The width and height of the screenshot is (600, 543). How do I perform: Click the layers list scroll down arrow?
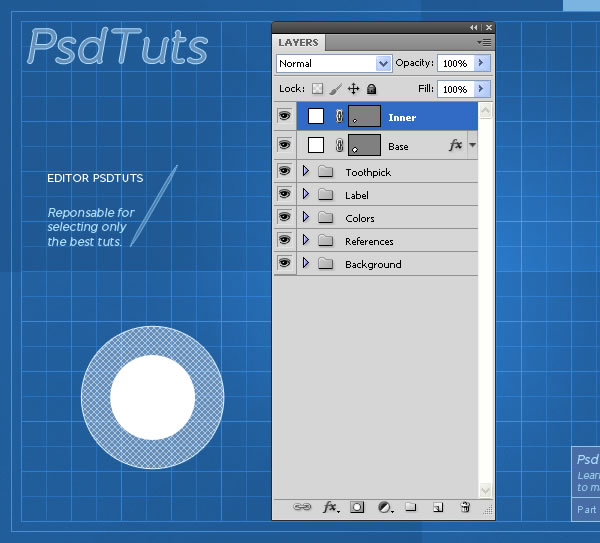click(x=485, y=490)
